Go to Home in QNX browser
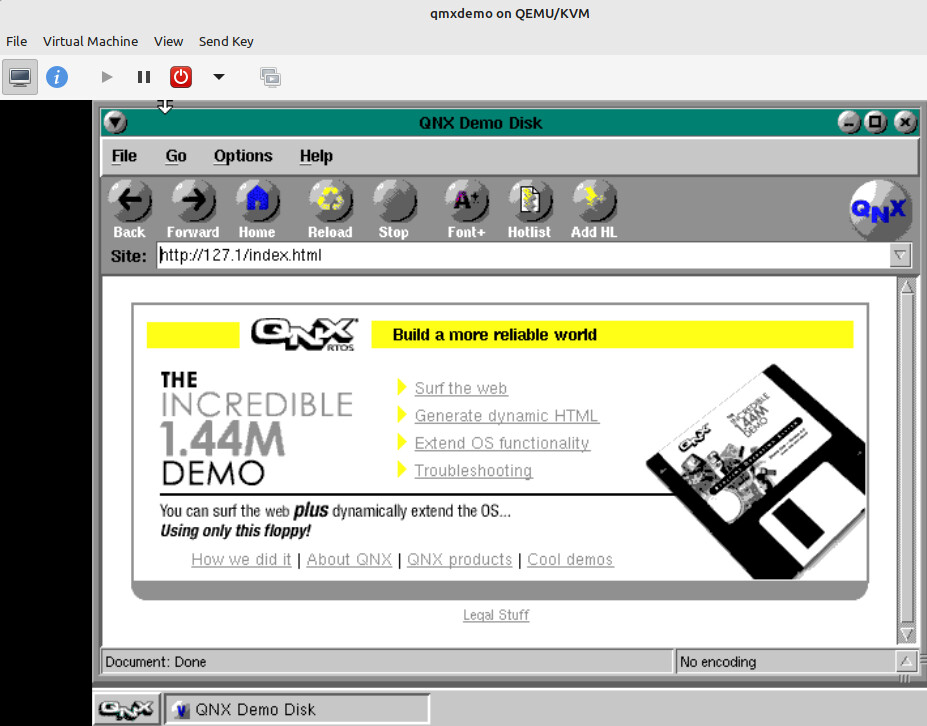Image resolution: width=927 pixels, height=726 pixels. (x=257, y=202)
